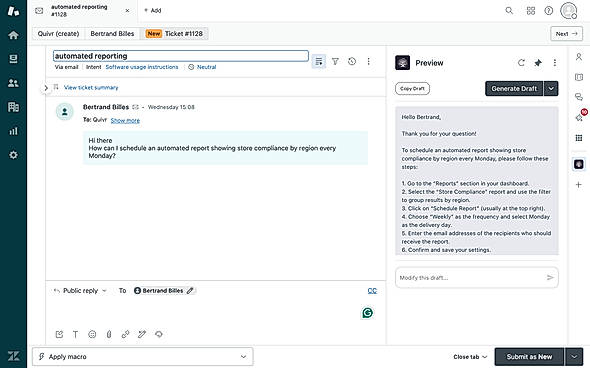Select the Quivr app icon in right rail
590x368 pixels.
[x=579, y=164]
